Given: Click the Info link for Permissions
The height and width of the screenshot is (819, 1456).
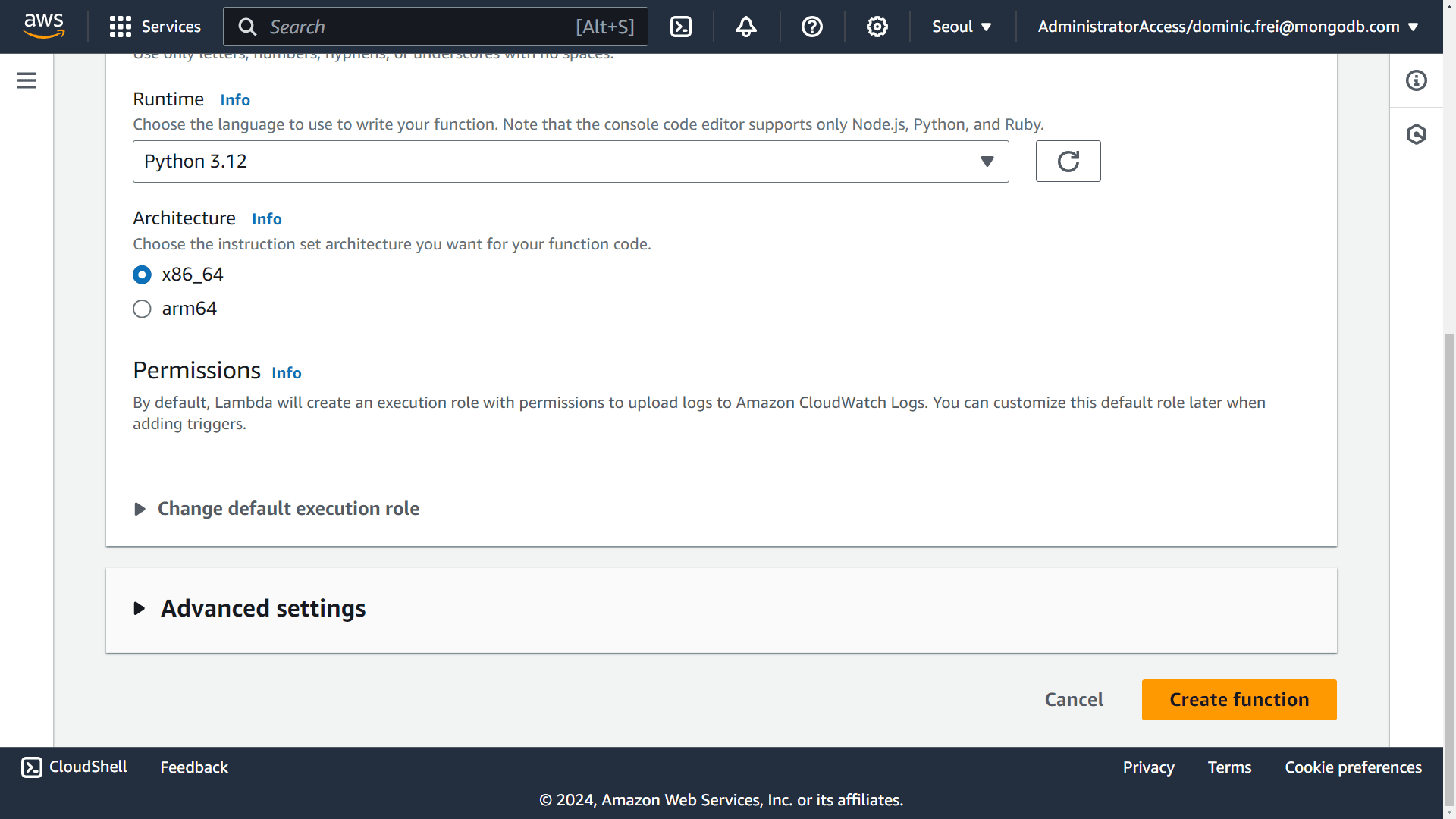Looking at the screenshot, I should 287,372.
